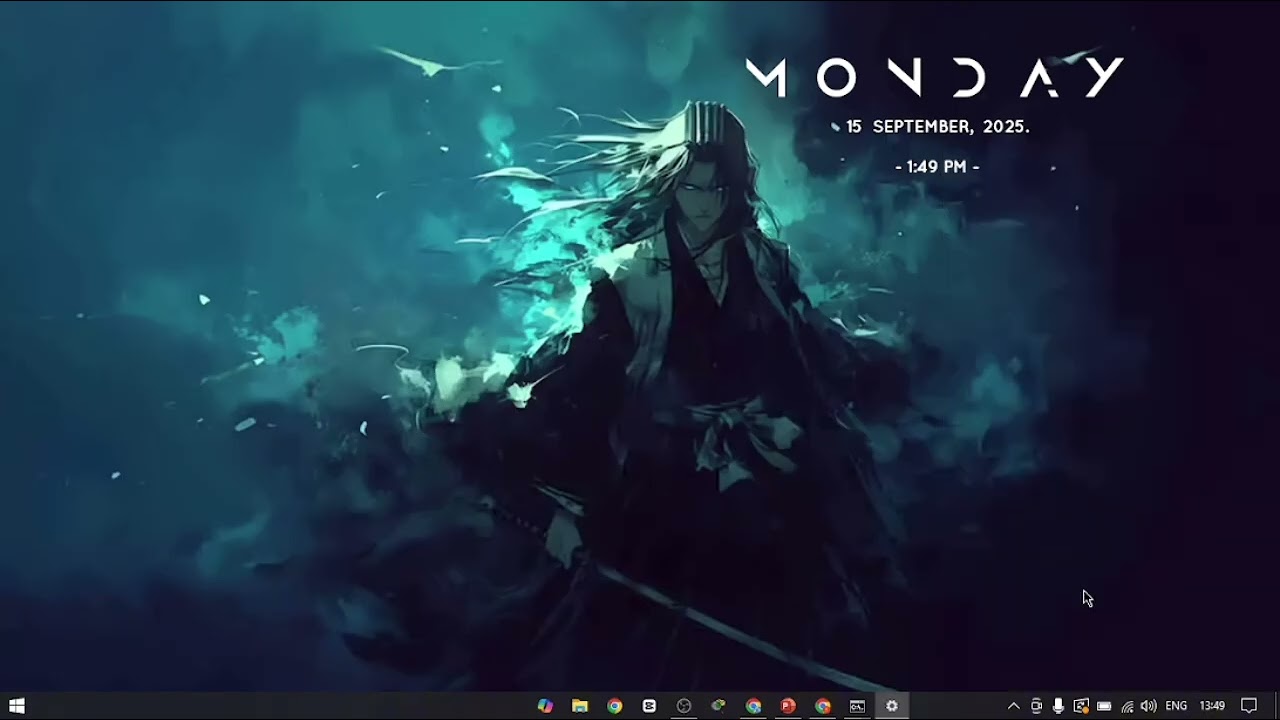Viewport: 1280px width, 720px height.
Task: Check battery status in the tray
Action: [x=1104, y=706]
